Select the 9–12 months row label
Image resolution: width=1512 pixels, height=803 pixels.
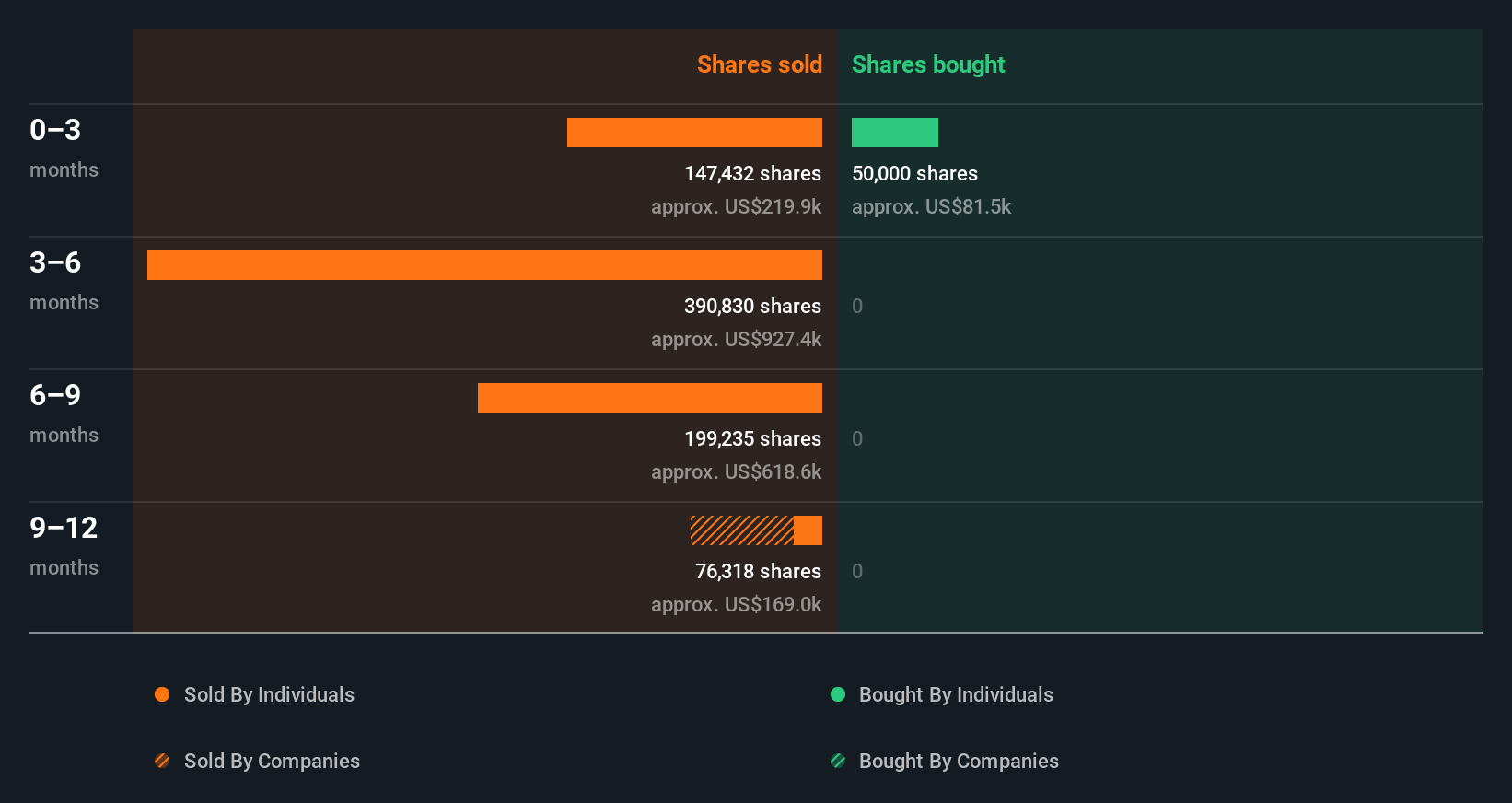click(x=64, y=543)
